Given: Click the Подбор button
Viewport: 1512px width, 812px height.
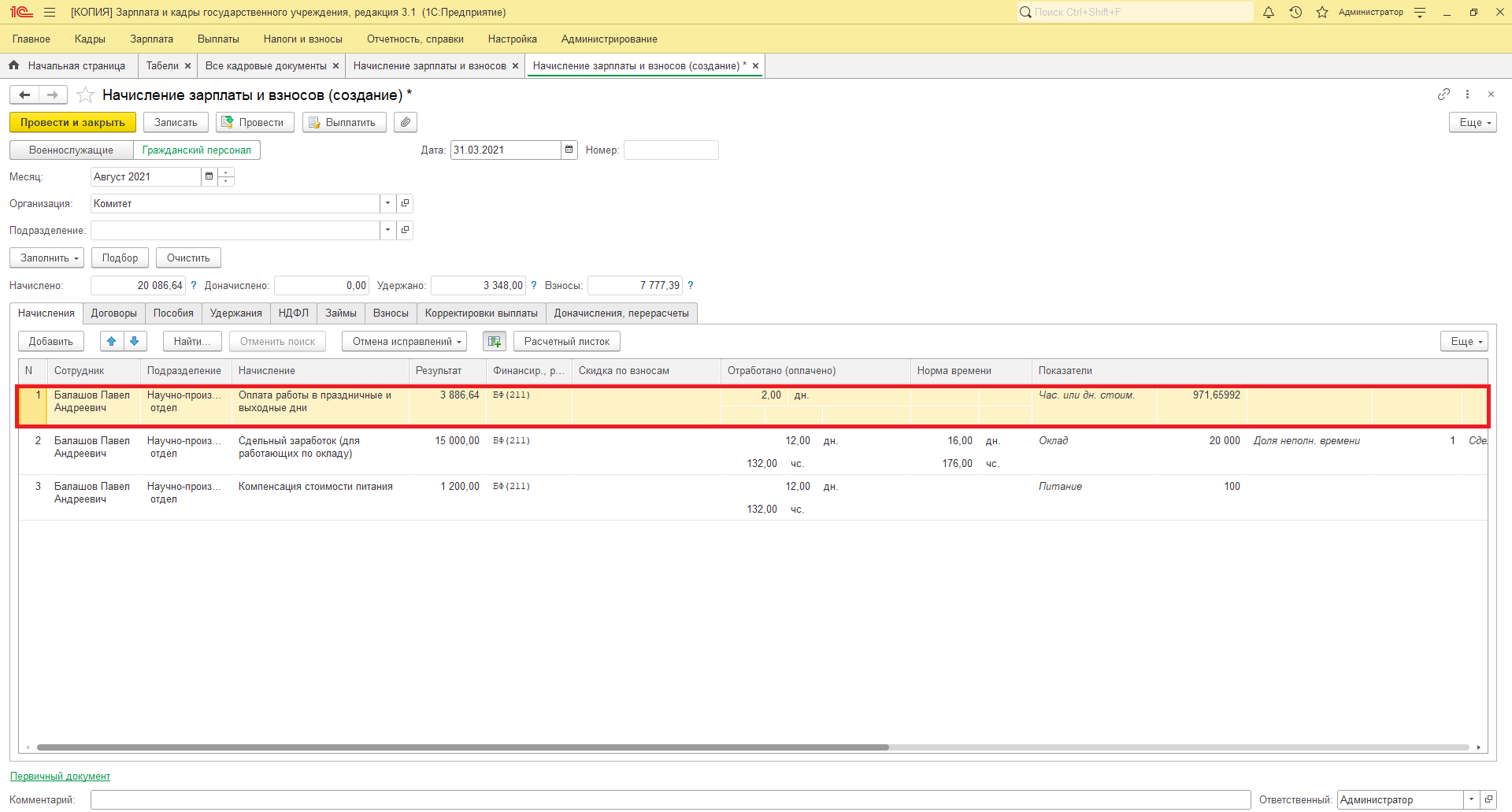Looking at the screenshot, I should coord(120,258).
